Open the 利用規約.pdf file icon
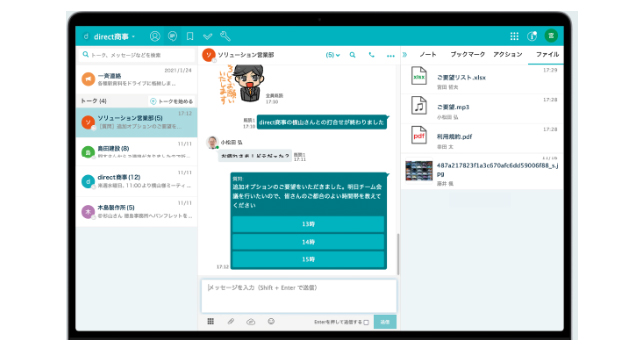 coord(419,136)
